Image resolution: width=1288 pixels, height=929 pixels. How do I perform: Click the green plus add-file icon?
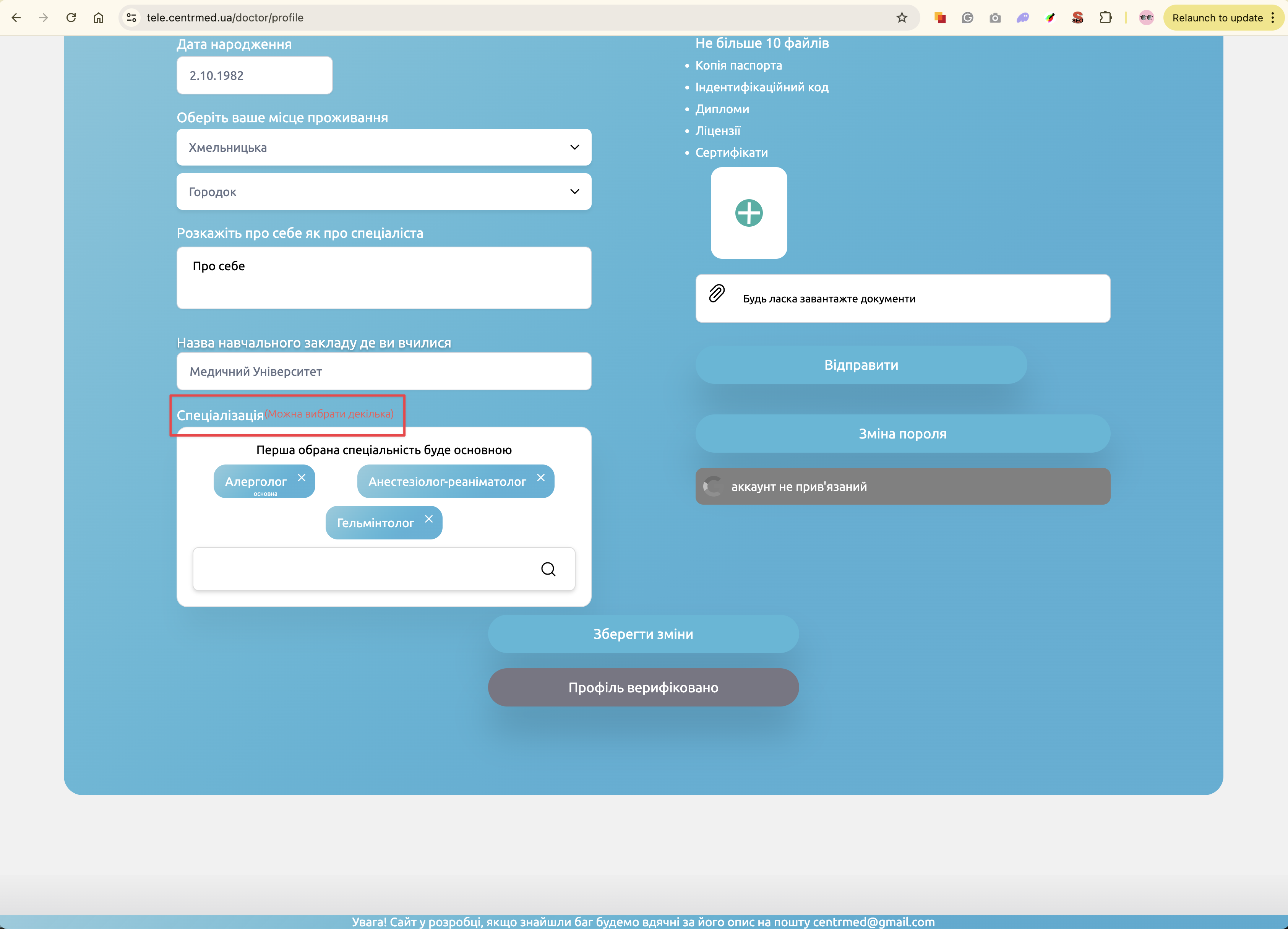748,213
